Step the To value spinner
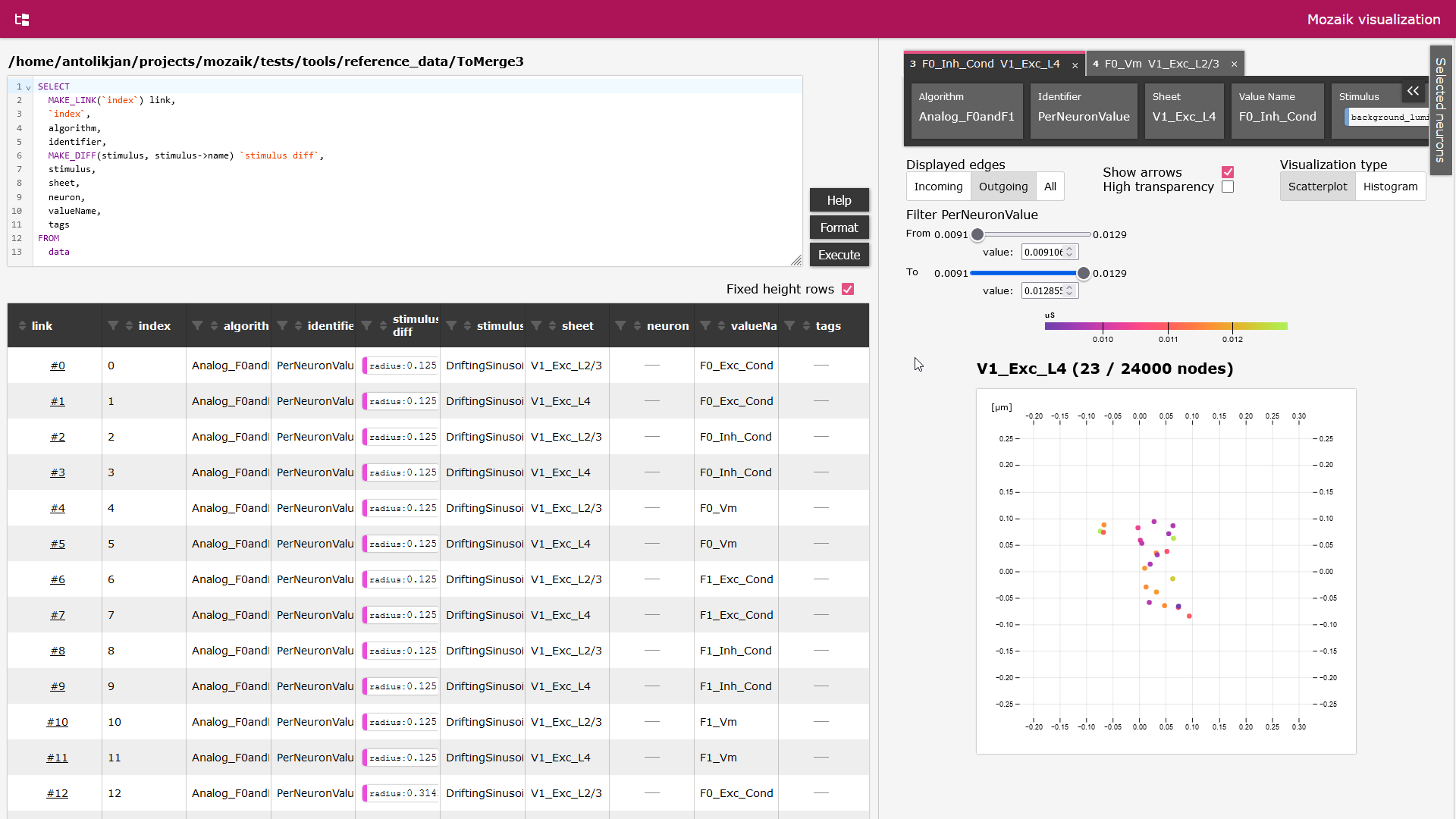The width and height of the screenshot is (1456, 819). tap(1070, 290)
